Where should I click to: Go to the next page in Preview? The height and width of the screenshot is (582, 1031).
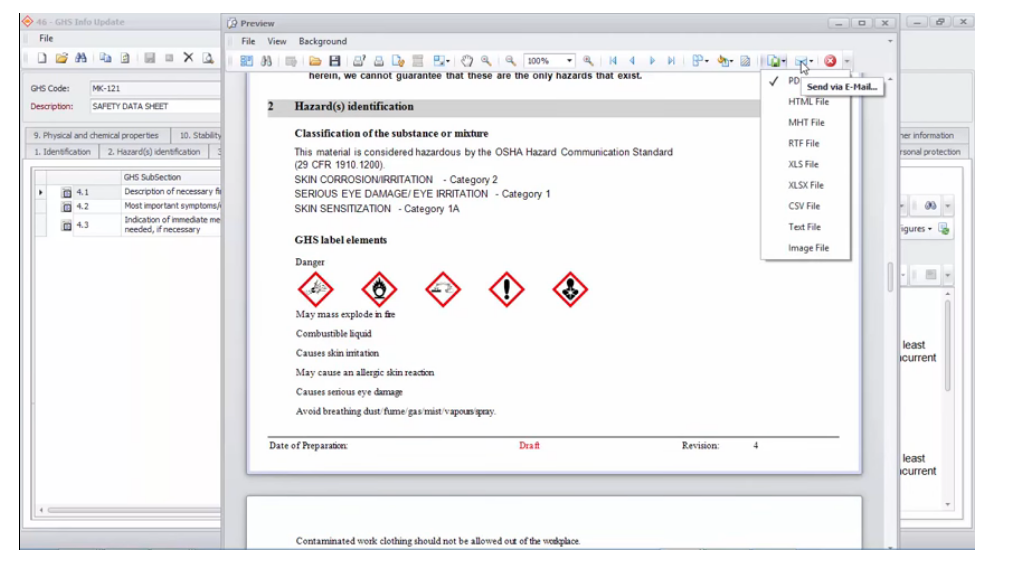[x=652, y=61]
